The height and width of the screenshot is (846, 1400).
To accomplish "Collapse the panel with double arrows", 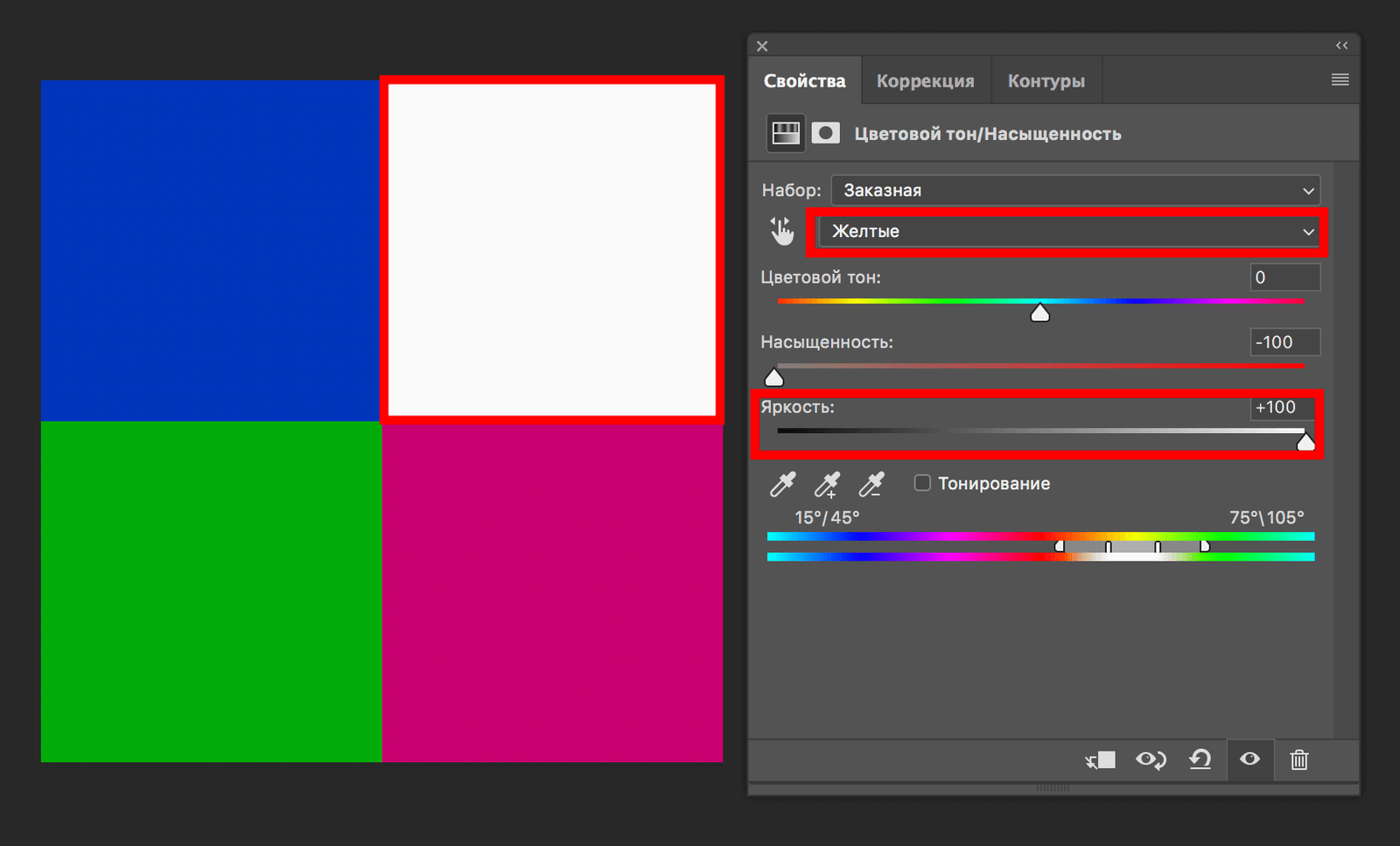I will [x=1341, y=45].
